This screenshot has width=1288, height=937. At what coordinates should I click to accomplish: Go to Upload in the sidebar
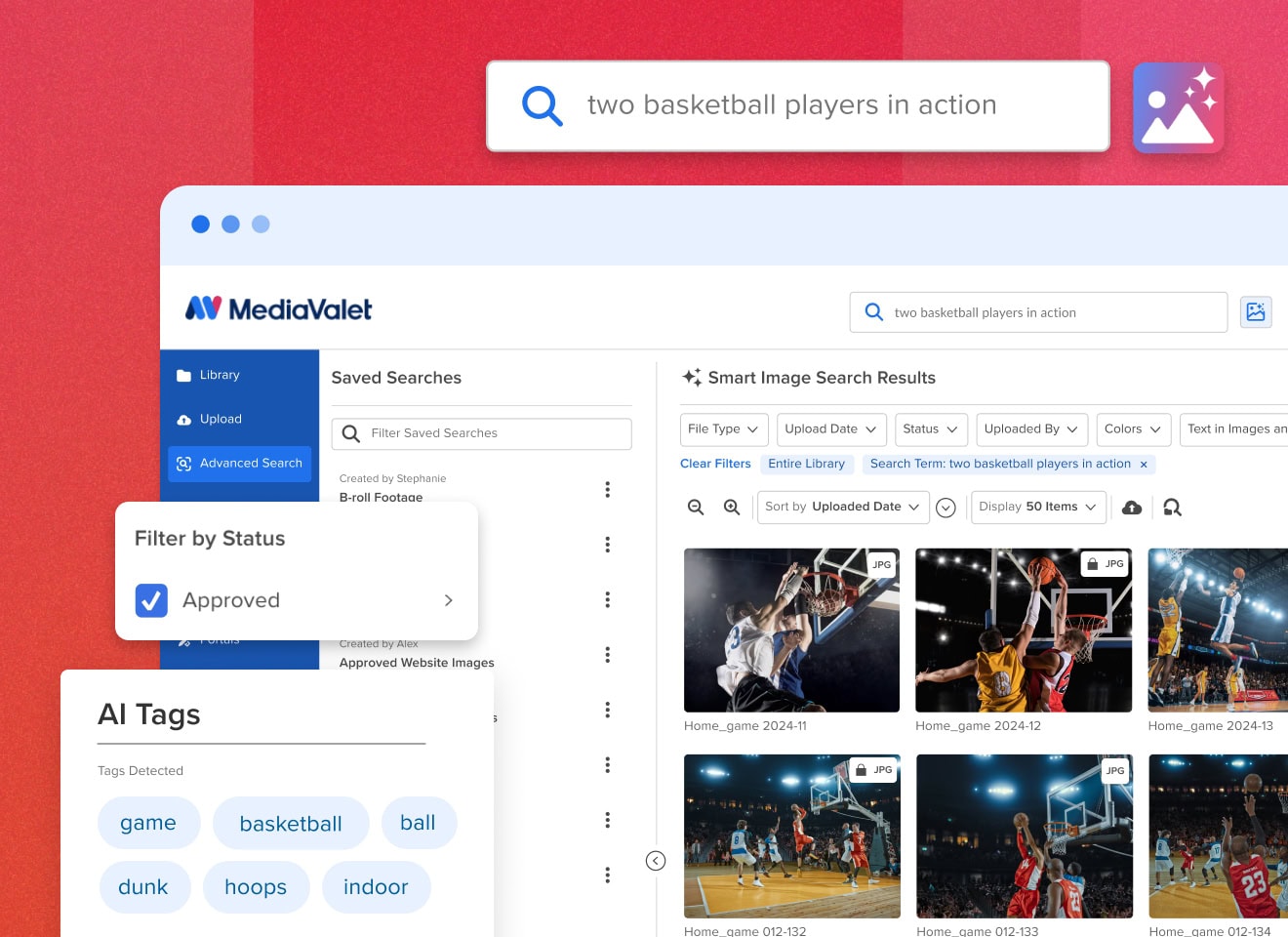(x=221, y=420)
